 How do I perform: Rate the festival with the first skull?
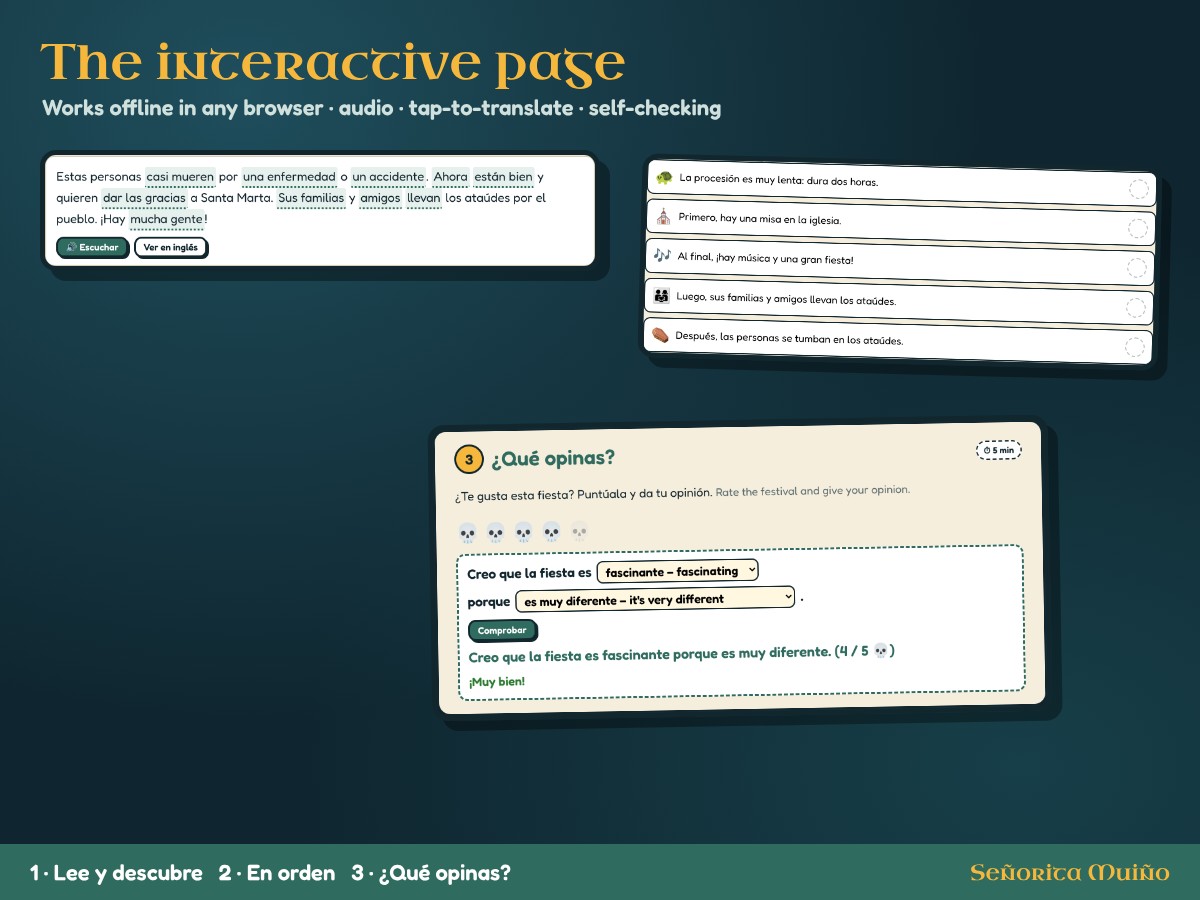pos(468,533)
